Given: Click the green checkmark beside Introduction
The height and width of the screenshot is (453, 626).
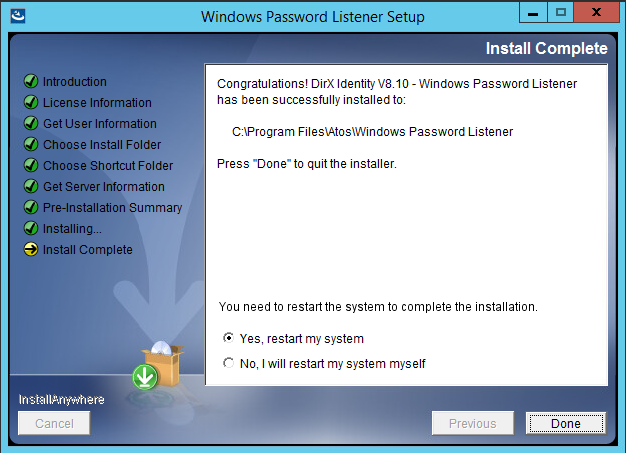Looking at the screenshot, I should coord(31,82).
